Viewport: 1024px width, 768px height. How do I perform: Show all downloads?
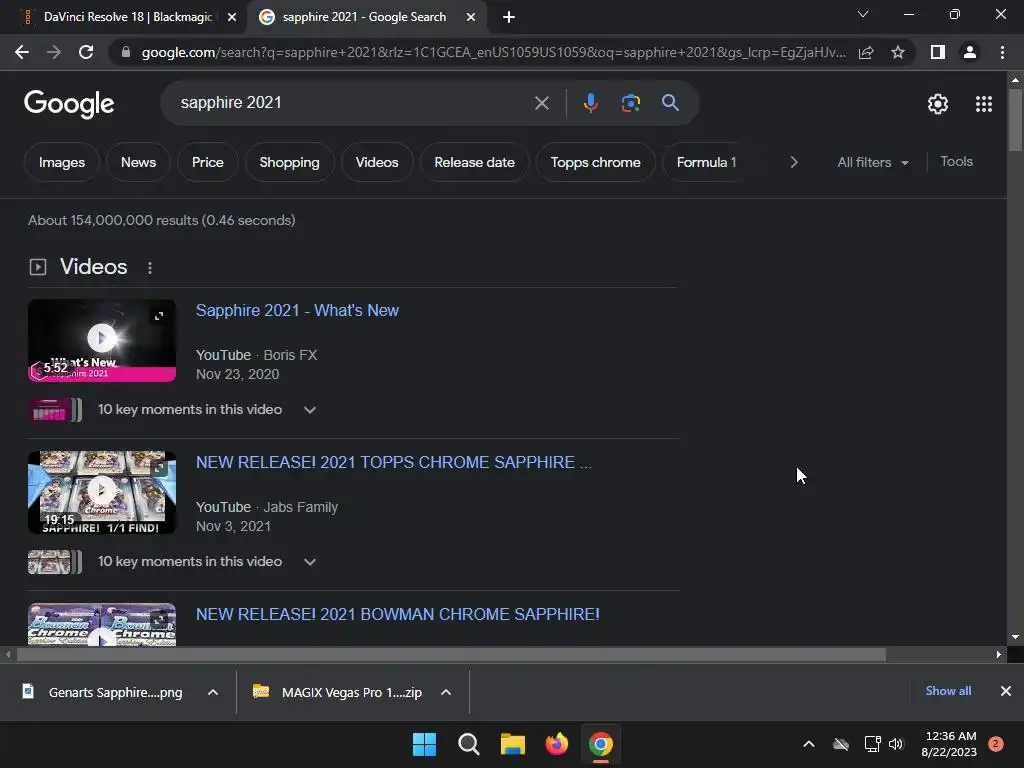tap(948, 691)
